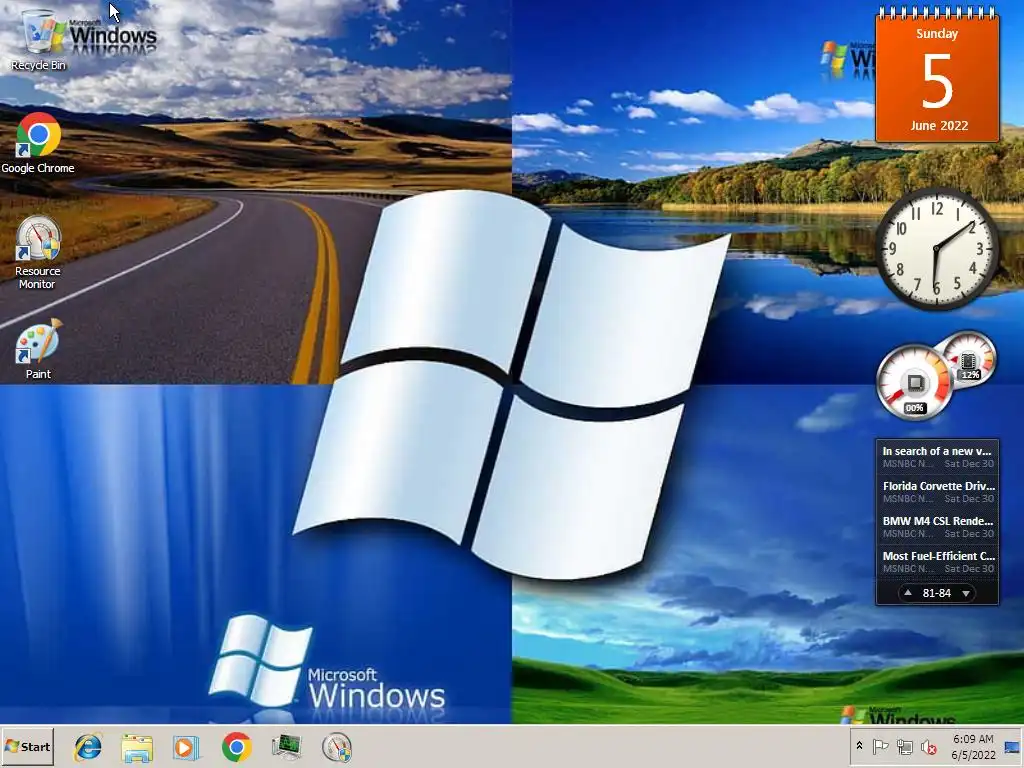Click the memory gauge showing 12%
Screen dimensions: 1024x768
pyautogui.click(x=969, y=359)
